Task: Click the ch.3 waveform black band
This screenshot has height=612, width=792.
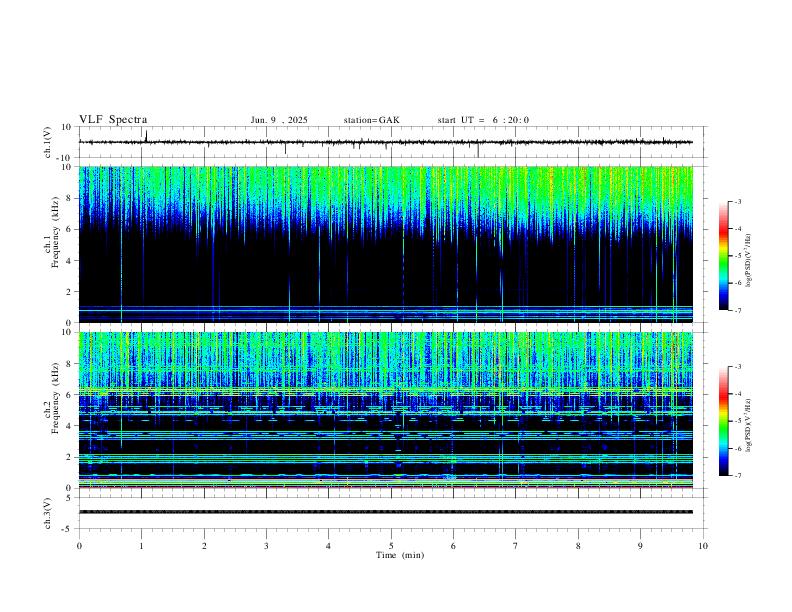Action: pyautogui.click(x=385, y=512)
